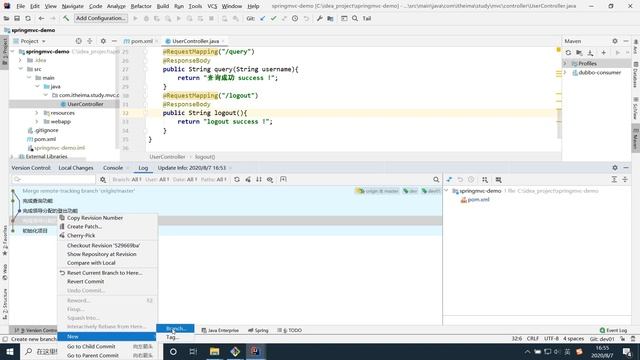640x360 pixels.
Task: Expand Profiles node in Maven panel
Action: coord(565,64)
